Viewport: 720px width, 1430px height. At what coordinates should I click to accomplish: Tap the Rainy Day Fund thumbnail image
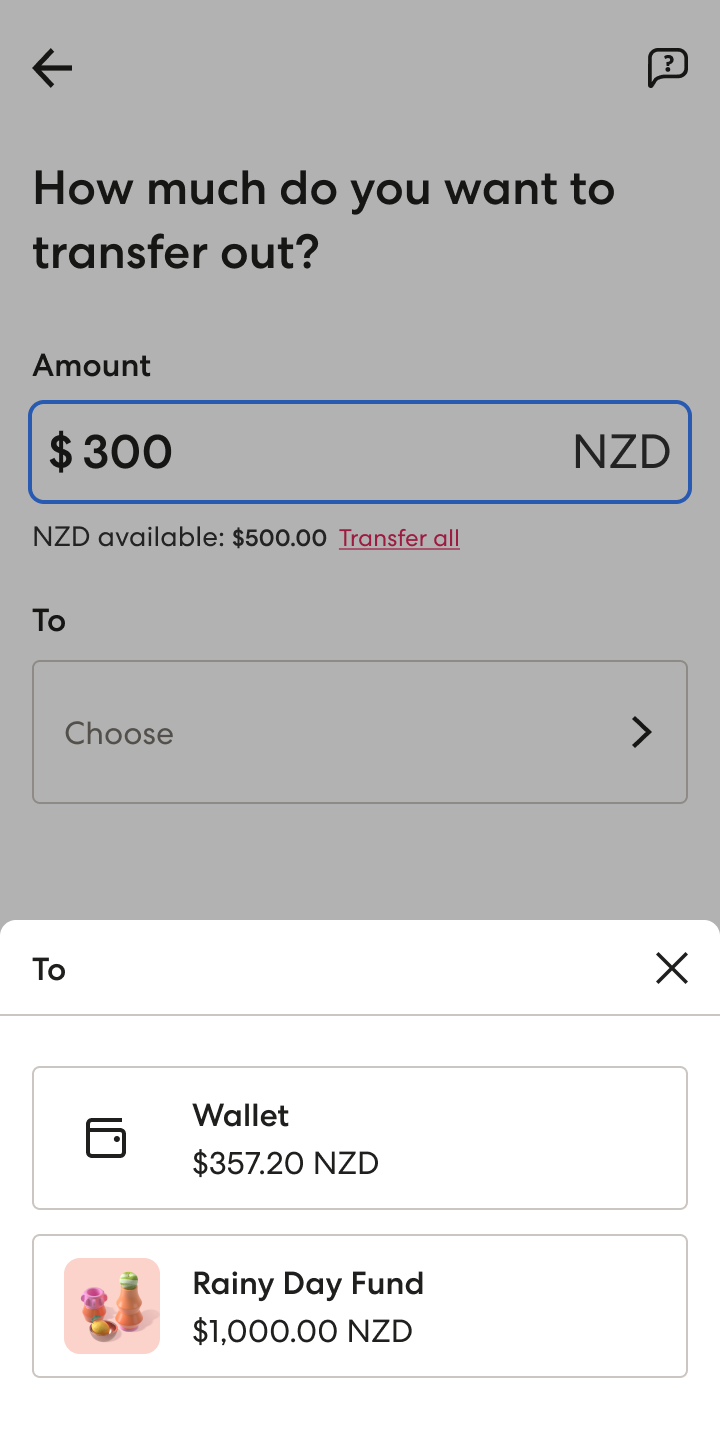tap(112, 1306)
